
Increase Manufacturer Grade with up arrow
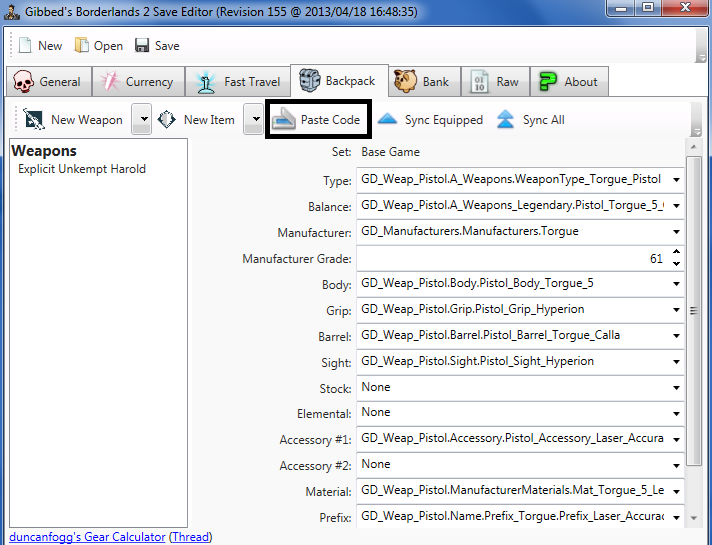(x=677, y=253)
